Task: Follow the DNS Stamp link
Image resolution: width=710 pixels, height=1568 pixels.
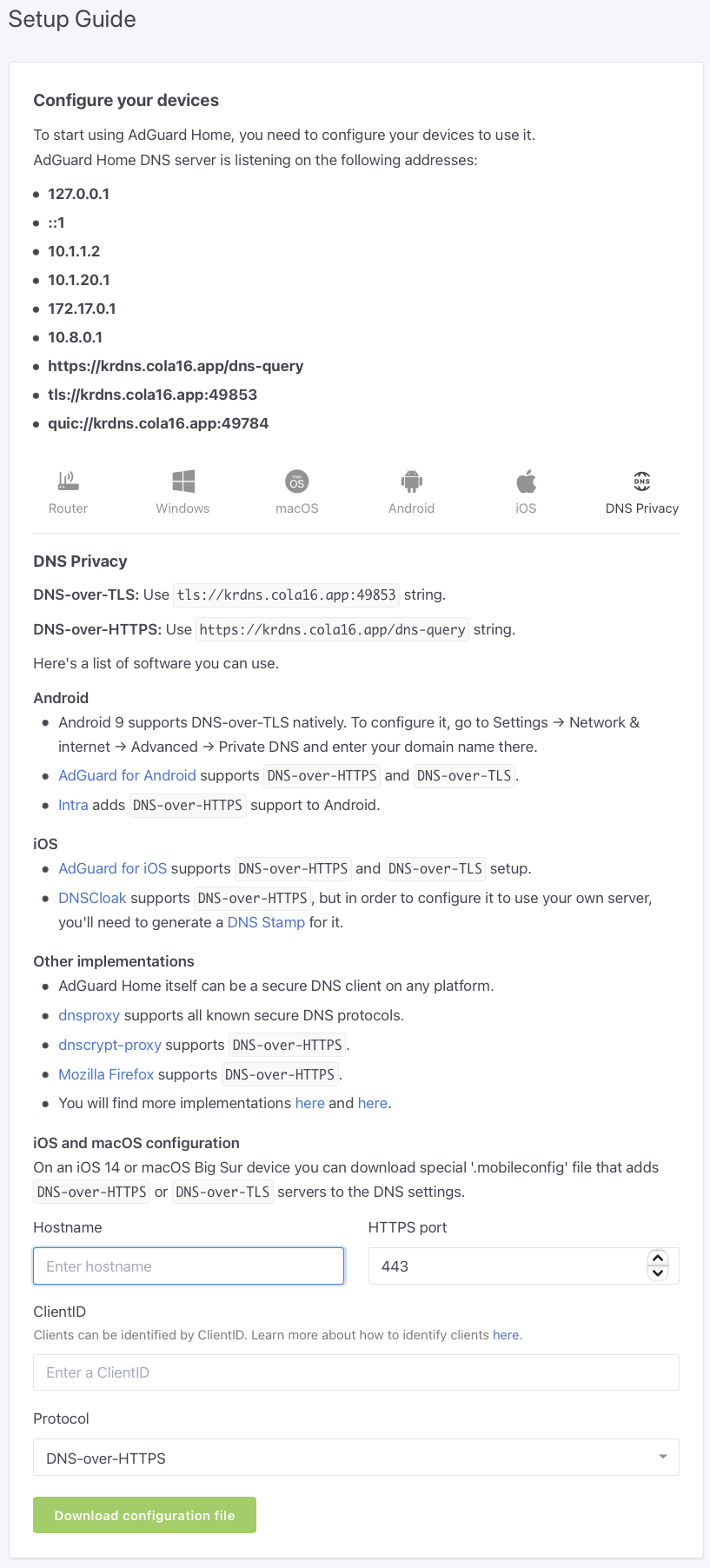Action: [266, 922]
